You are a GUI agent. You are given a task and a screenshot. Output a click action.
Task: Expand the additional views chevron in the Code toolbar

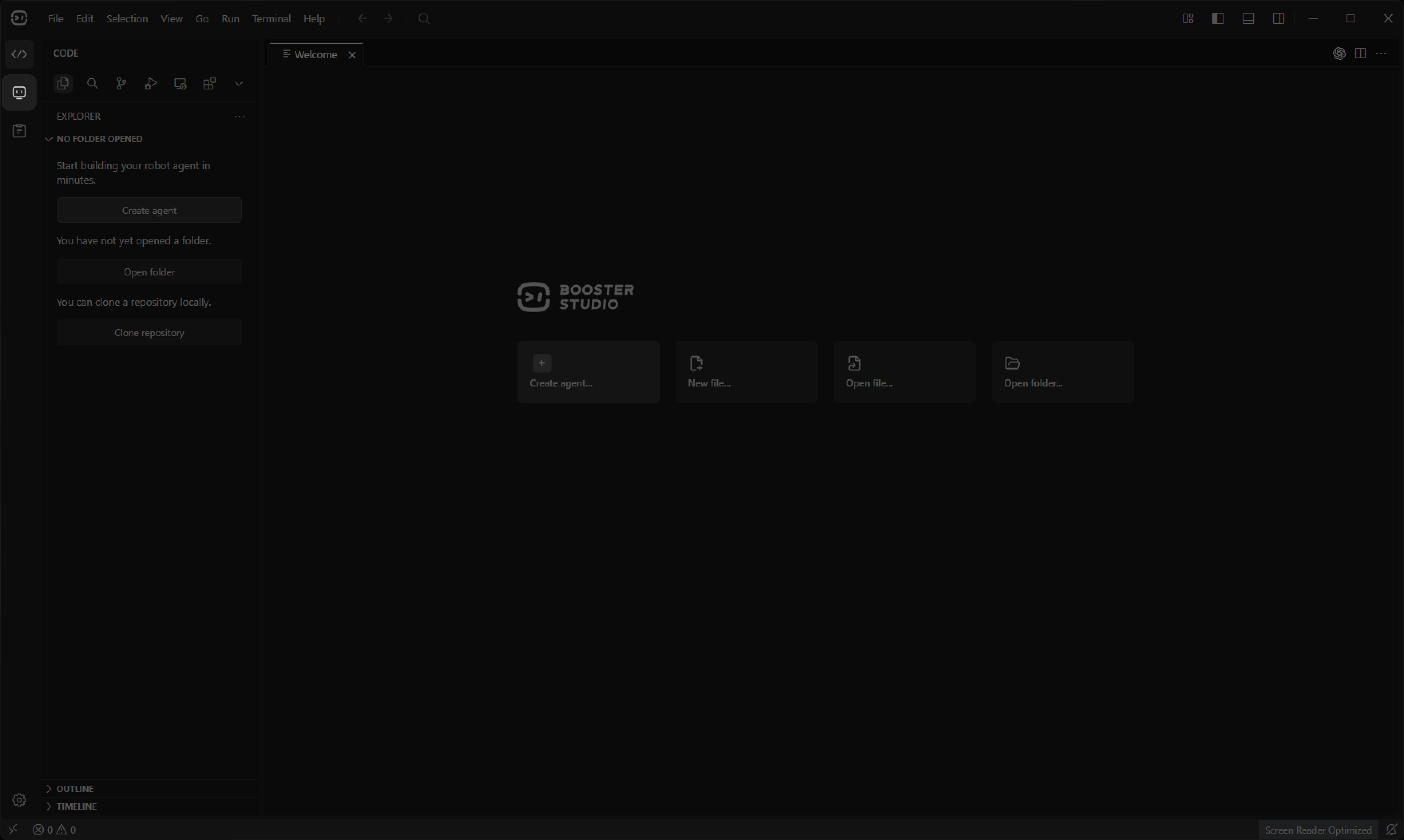(239, 84)
